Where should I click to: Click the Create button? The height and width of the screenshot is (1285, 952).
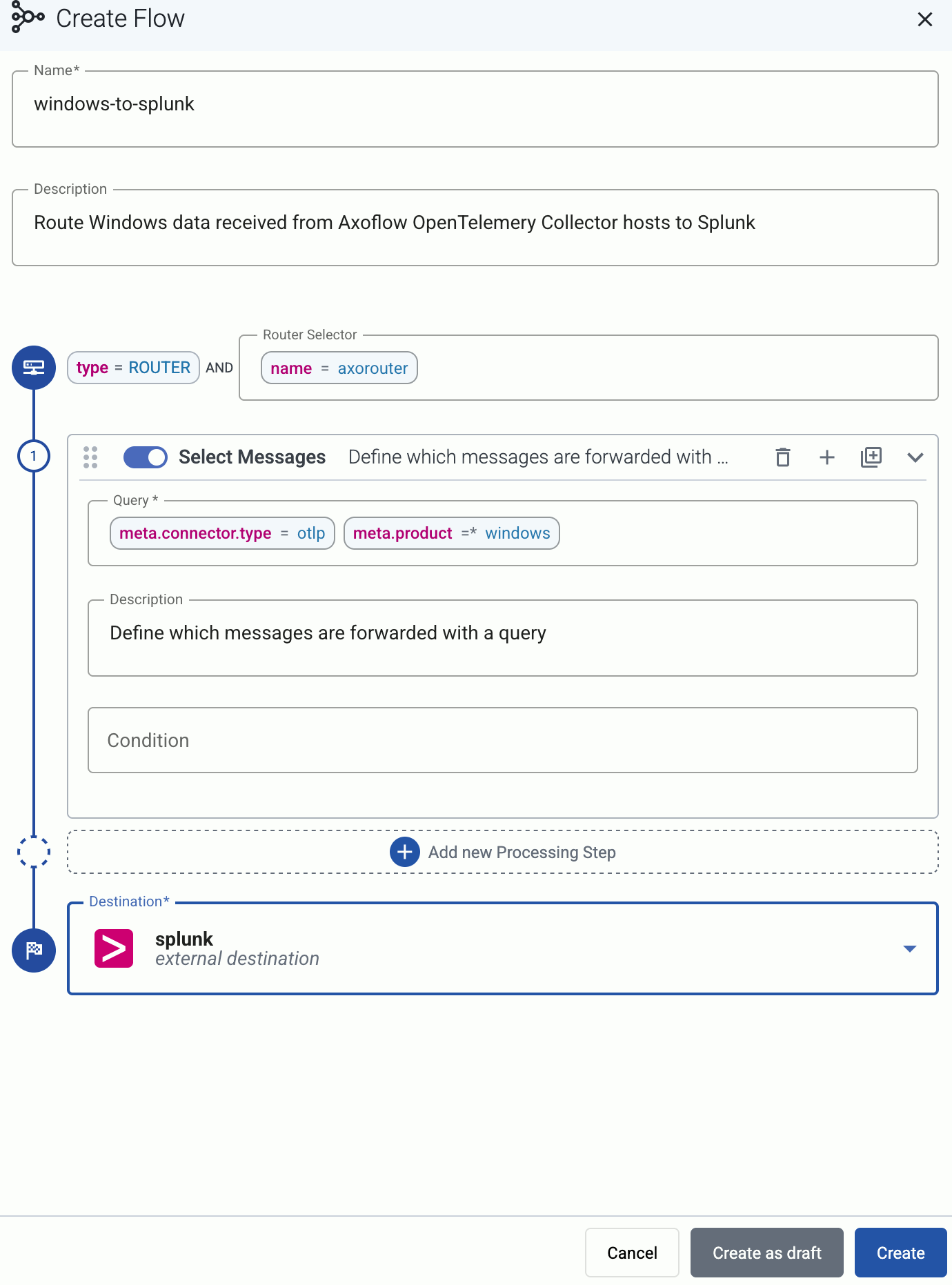[901, 1253]
